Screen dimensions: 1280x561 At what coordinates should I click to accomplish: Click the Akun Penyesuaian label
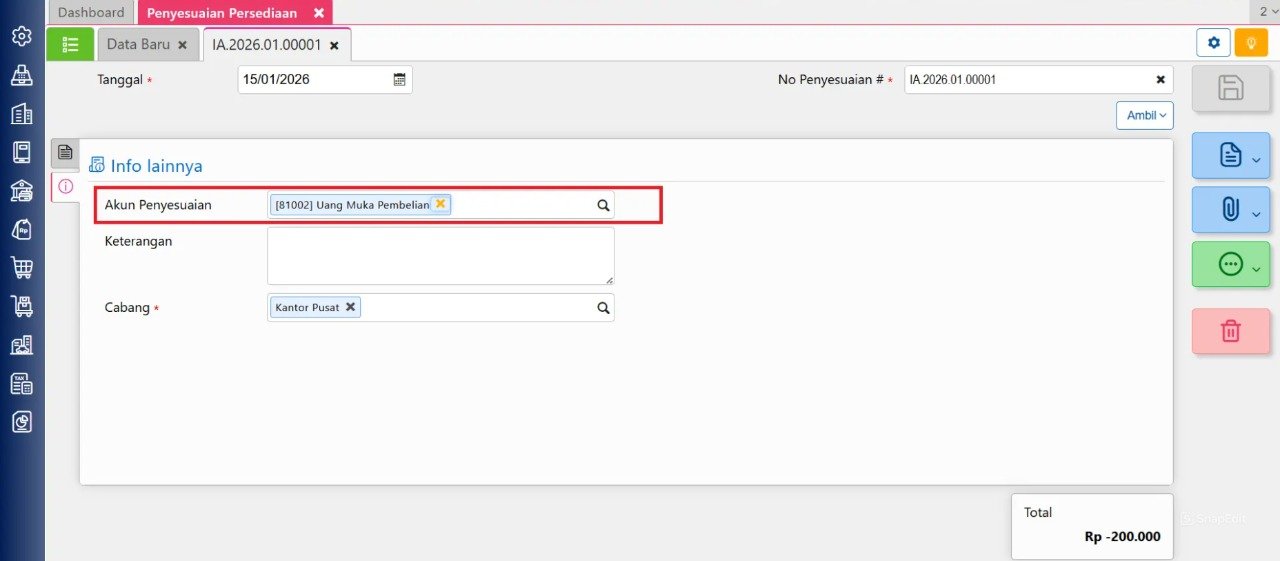coord(158,205)
